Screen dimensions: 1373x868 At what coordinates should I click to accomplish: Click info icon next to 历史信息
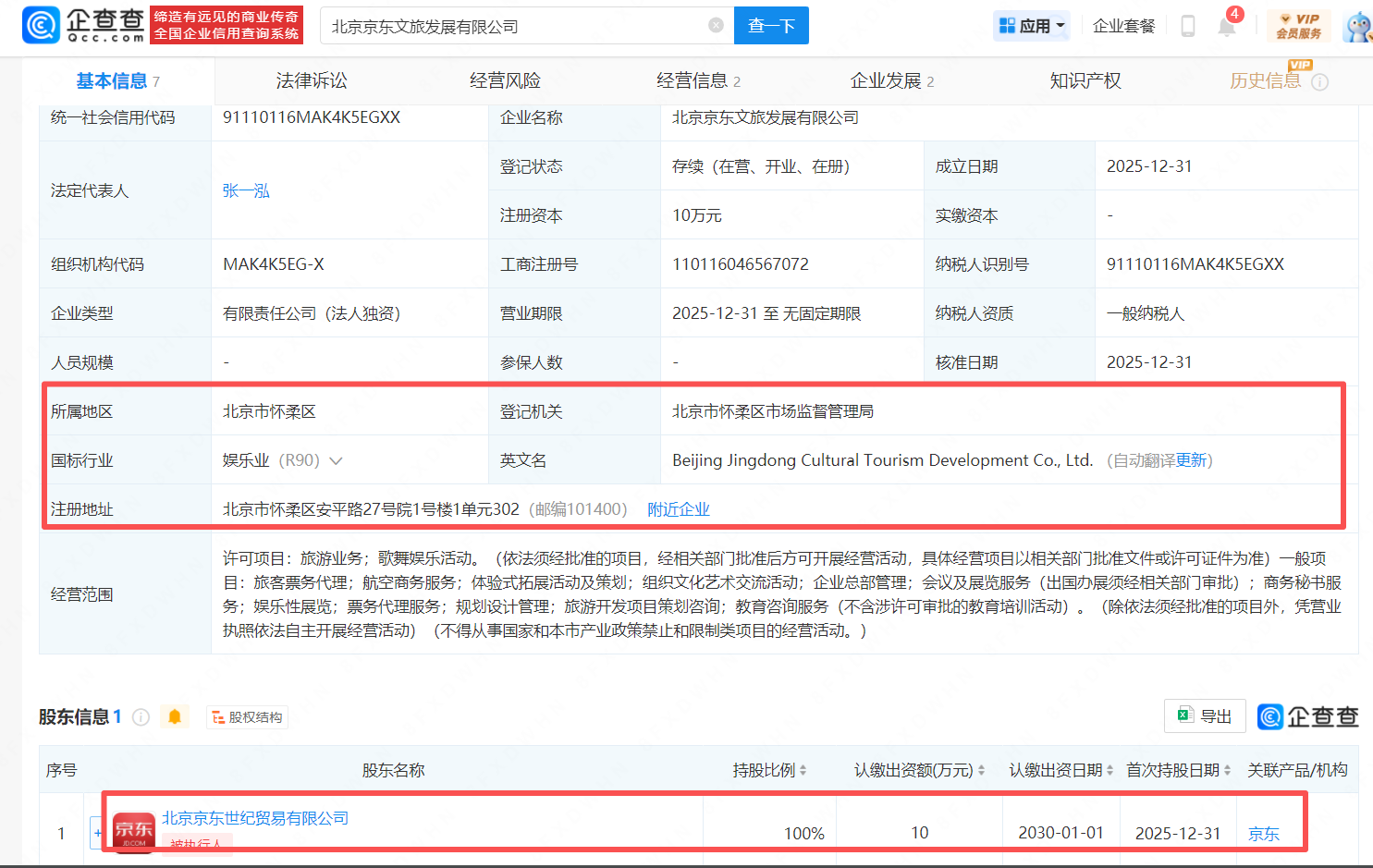click(1320, 82)
